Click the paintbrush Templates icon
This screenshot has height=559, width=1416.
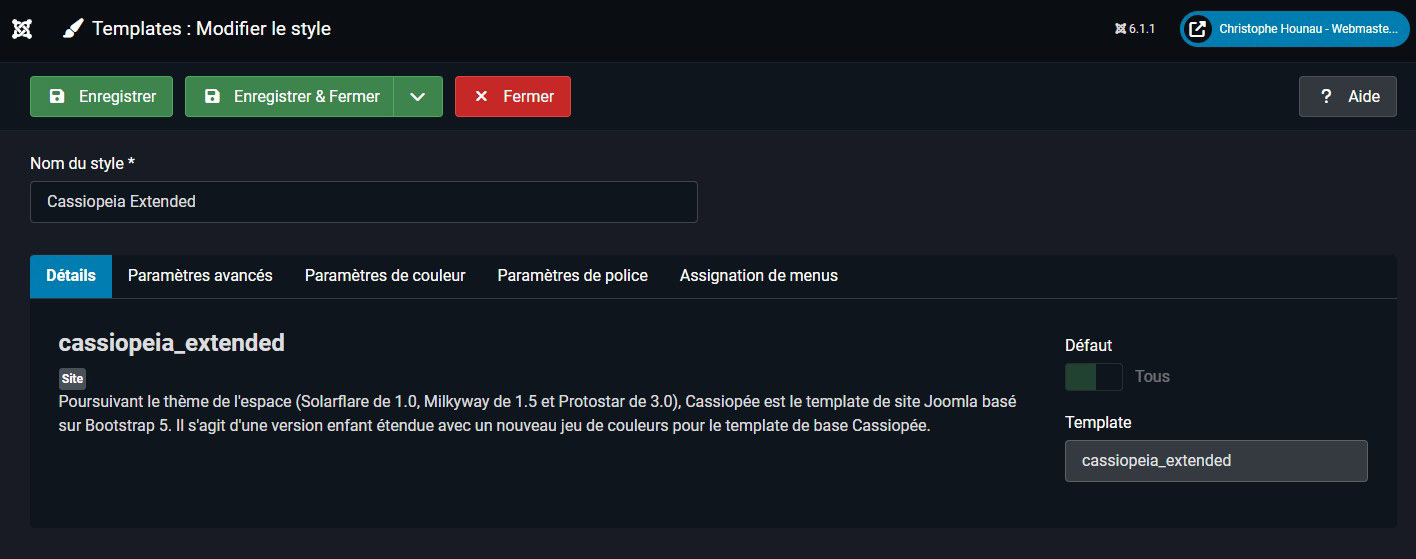point(72,29)
